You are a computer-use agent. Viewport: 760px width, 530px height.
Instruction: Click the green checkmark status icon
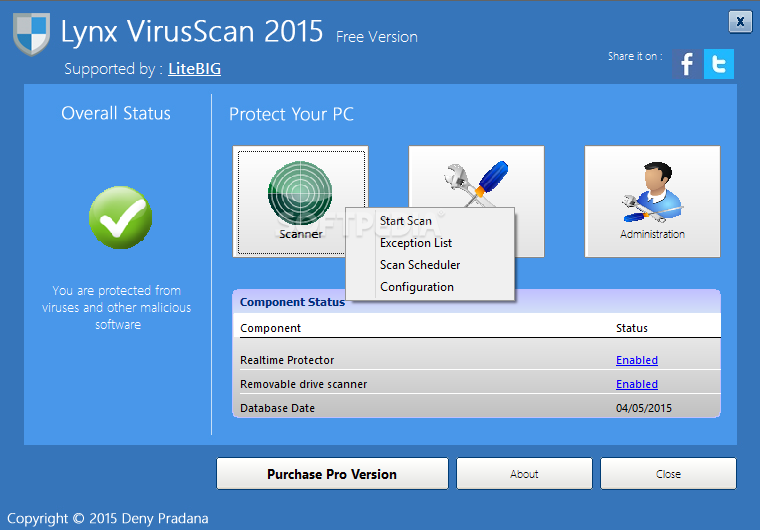coord(120,218)
